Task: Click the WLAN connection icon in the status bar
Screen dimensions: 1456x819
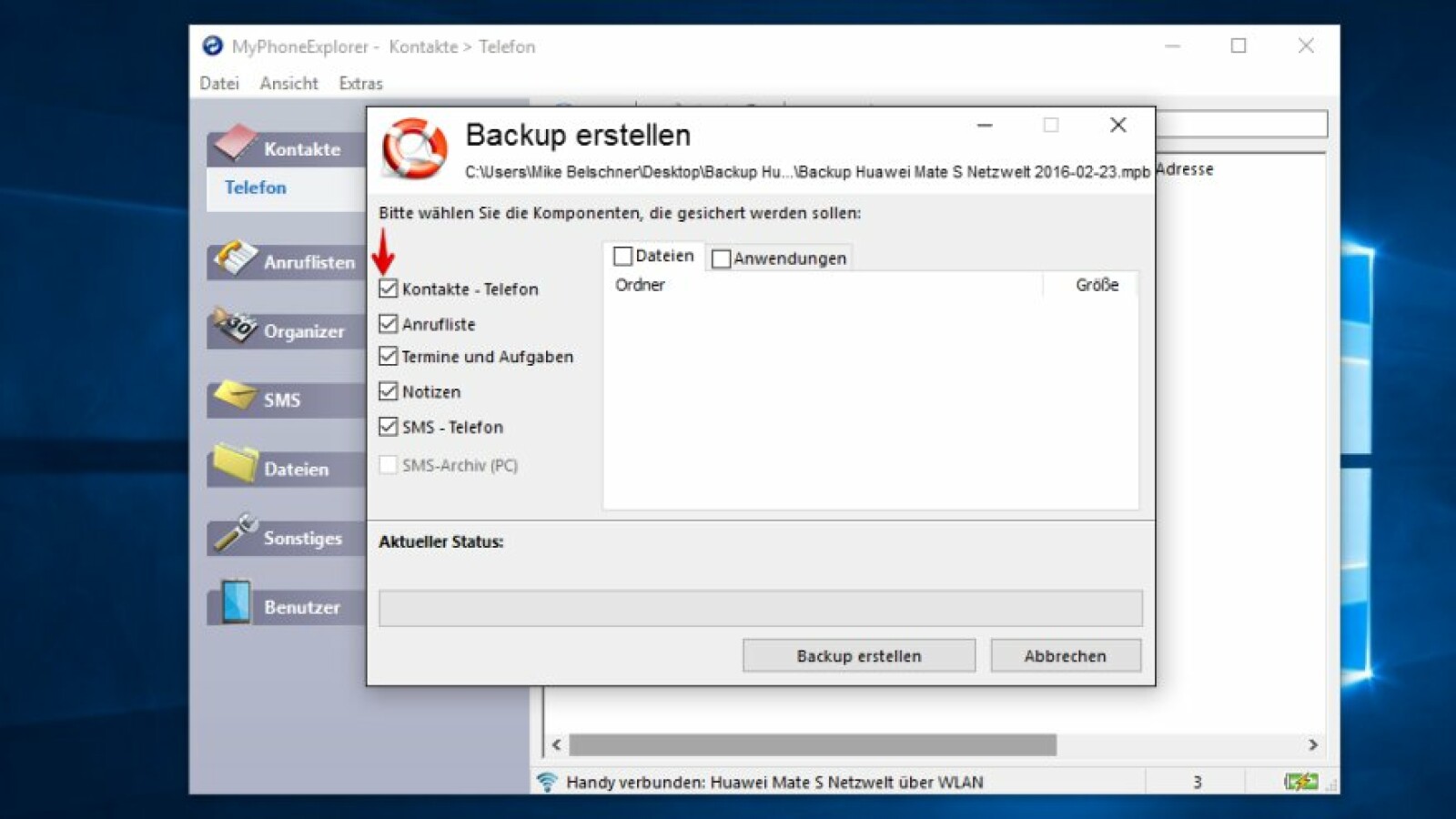Action: click(547, 781)
